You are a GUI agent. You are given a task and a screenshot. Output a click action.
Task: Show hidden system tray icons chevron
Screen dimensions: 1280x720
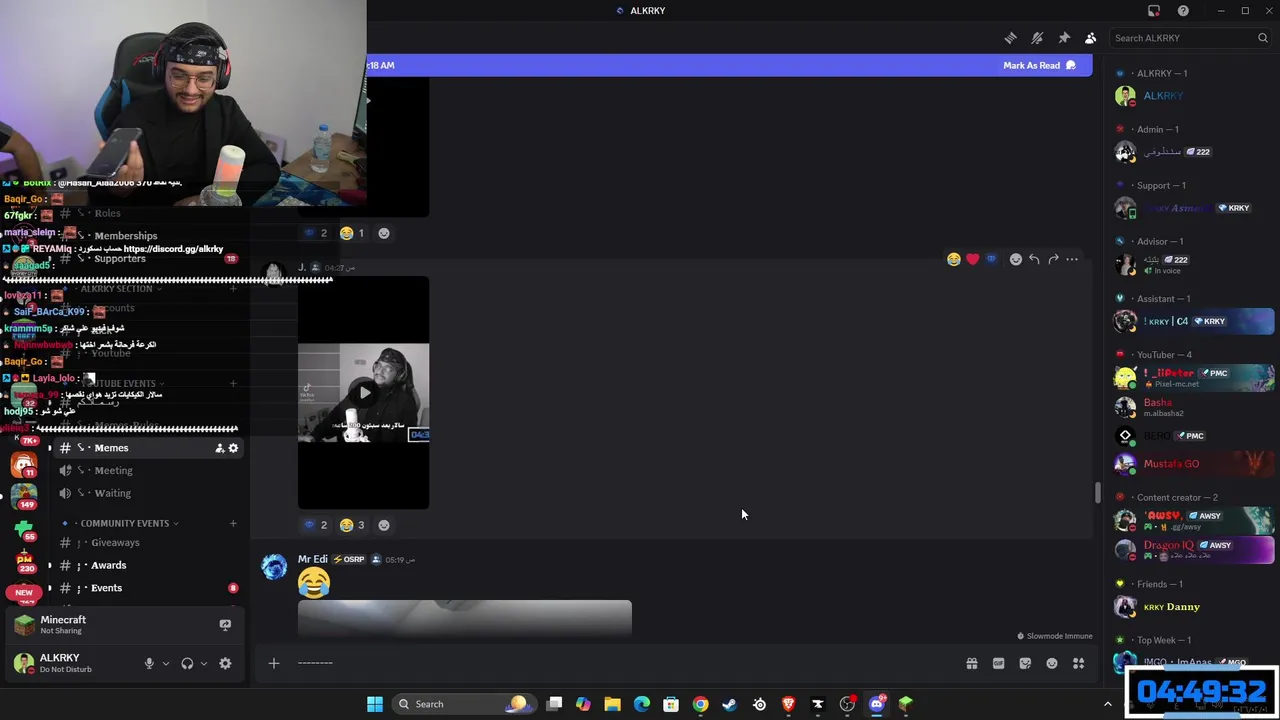[1108, 704]
